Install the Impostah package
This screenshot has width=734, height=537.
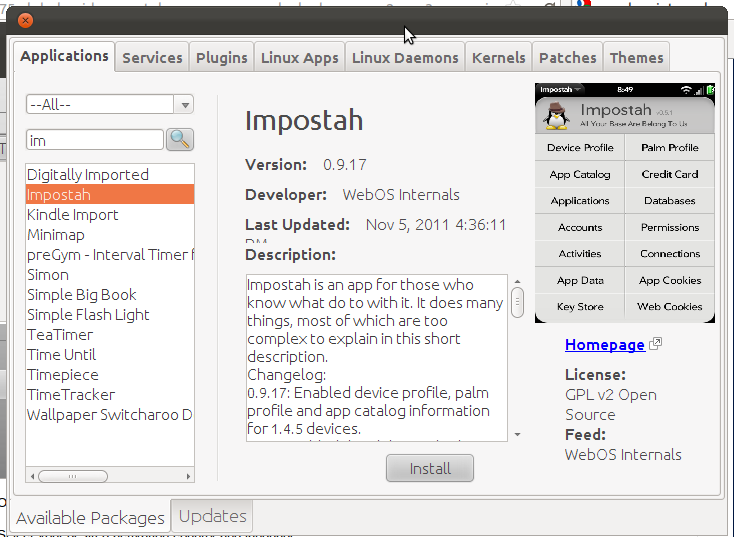point(430,468)
